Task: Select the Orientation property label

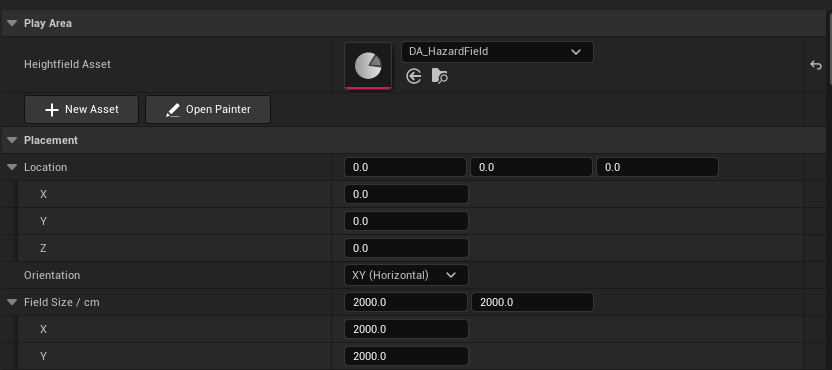Action: [52, 276]
